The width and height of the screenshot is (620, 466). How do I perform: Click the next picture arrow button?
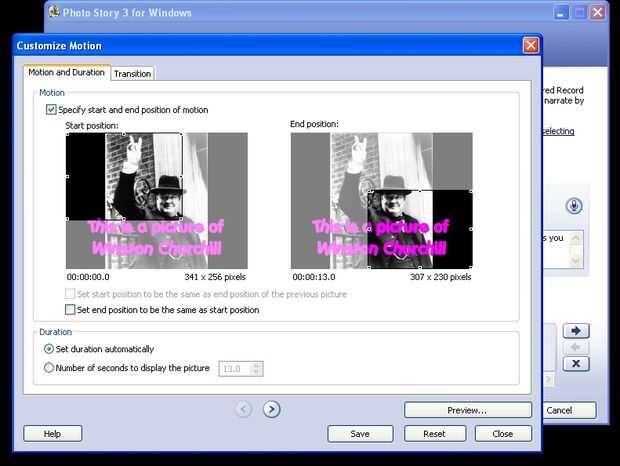(x=272, y=409)
